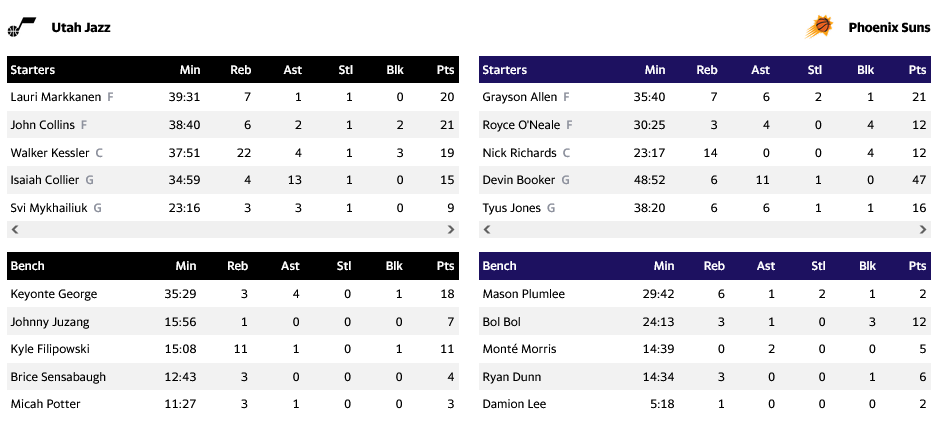Open Devin Booker's player profile
The width and height of the screenshot is (940, 424).
[x=519, y=180]
